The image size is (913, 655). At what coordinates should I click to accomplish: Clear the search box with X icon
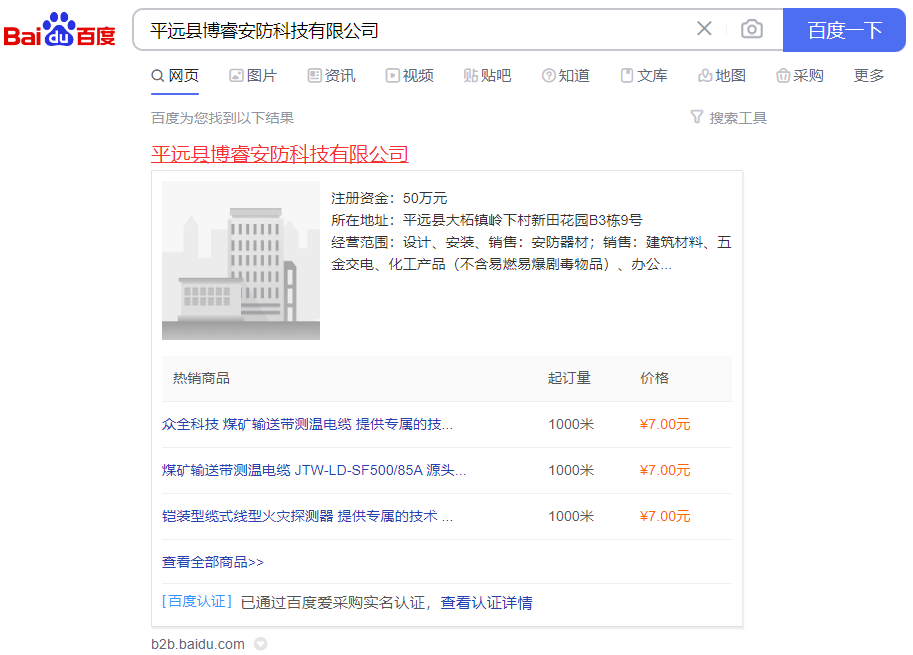coord(704,29)
